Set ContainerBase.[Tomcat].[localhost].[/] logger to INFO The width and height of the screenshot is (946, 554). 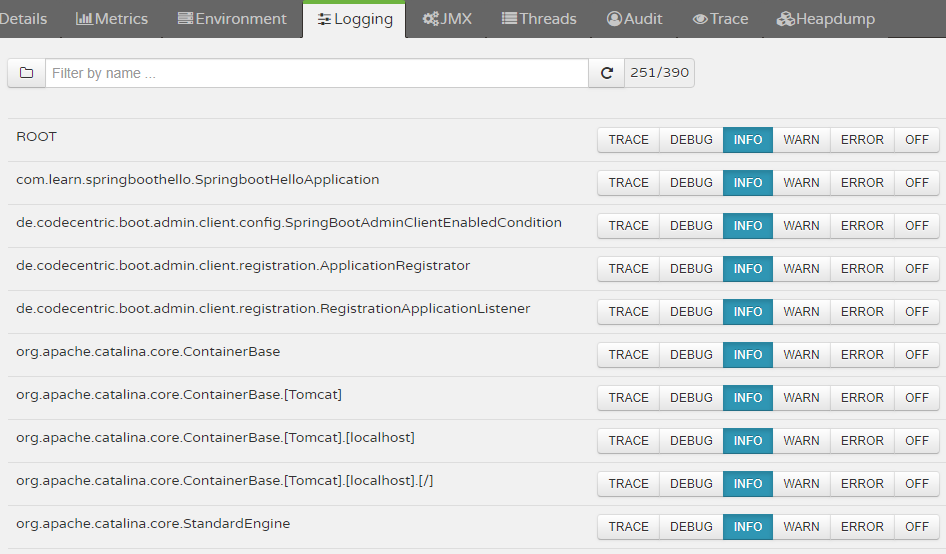click(x=748, y=484)
